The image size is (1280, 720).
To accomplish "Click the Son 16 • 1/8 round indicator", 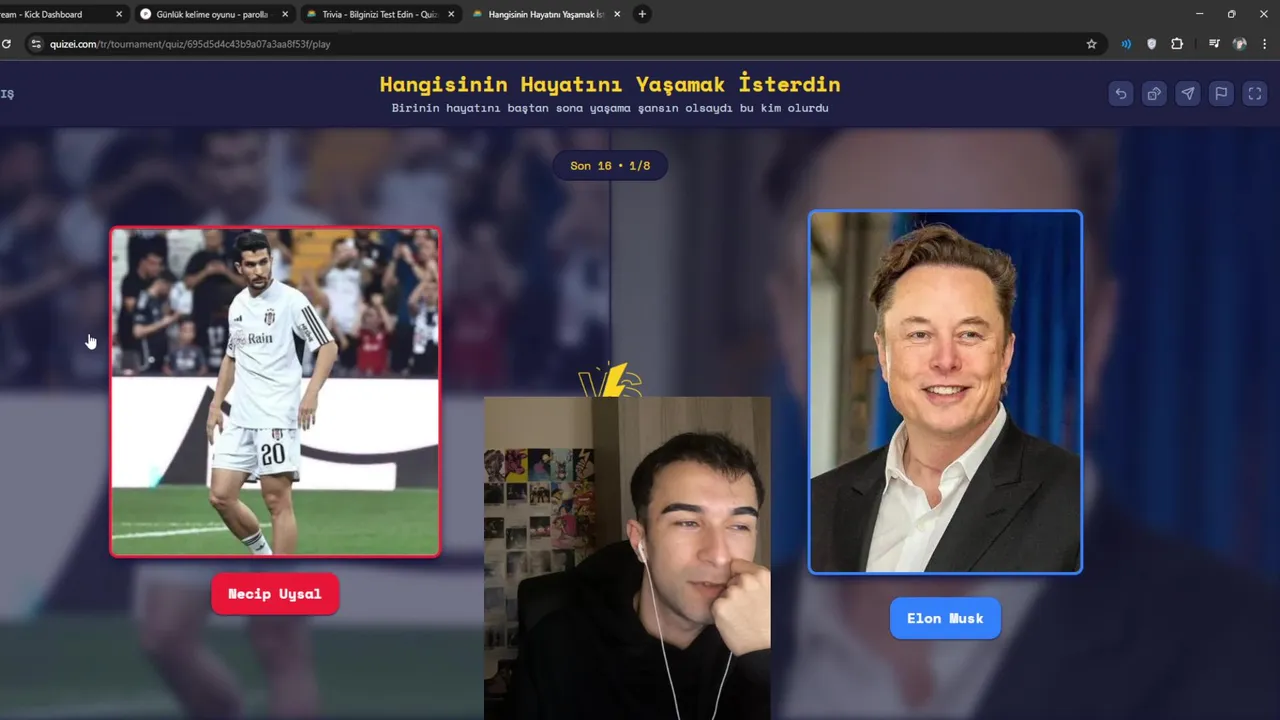I will (x=610, y=165).
